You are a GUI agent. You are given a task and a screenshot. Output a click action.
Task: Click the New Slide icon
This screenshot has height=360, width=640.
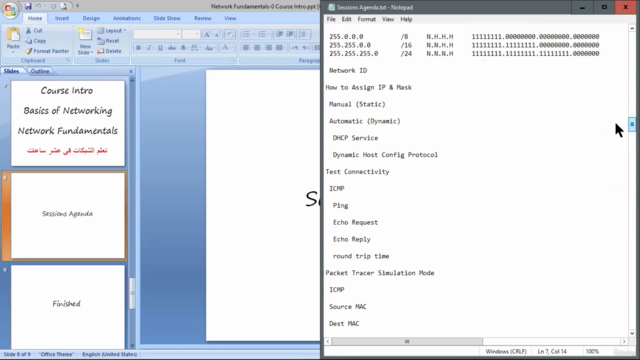point(85,35)
